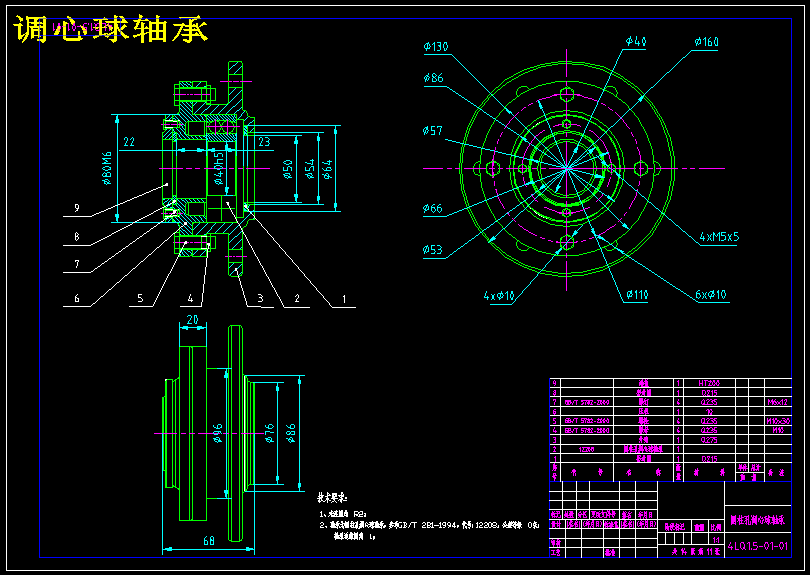Click the yellow title text 调心球轴承

tap(111, 29)
